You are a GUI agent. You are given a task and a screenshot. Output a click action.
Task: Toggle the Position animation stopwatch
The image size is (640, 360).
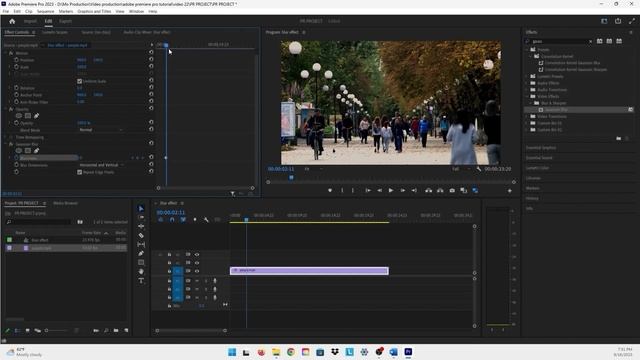(x=16, y=60)
